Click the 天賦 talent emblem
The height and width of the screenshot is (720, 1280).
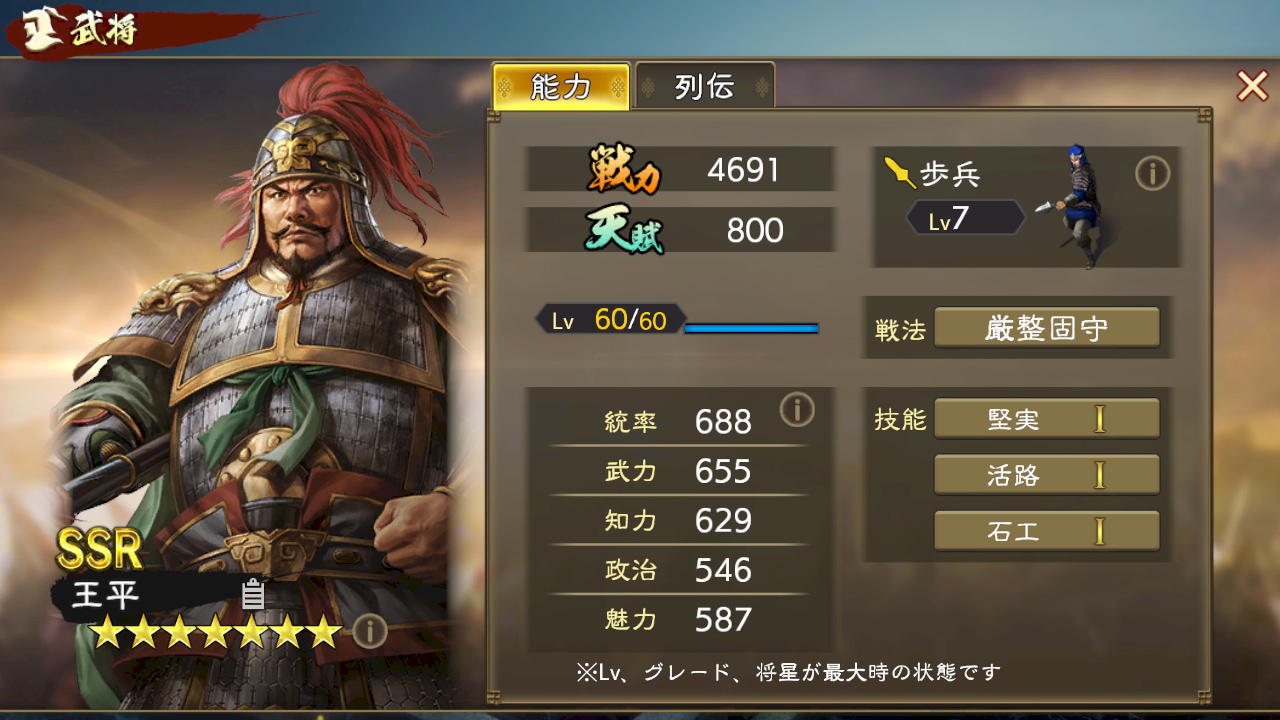[625, 231]
